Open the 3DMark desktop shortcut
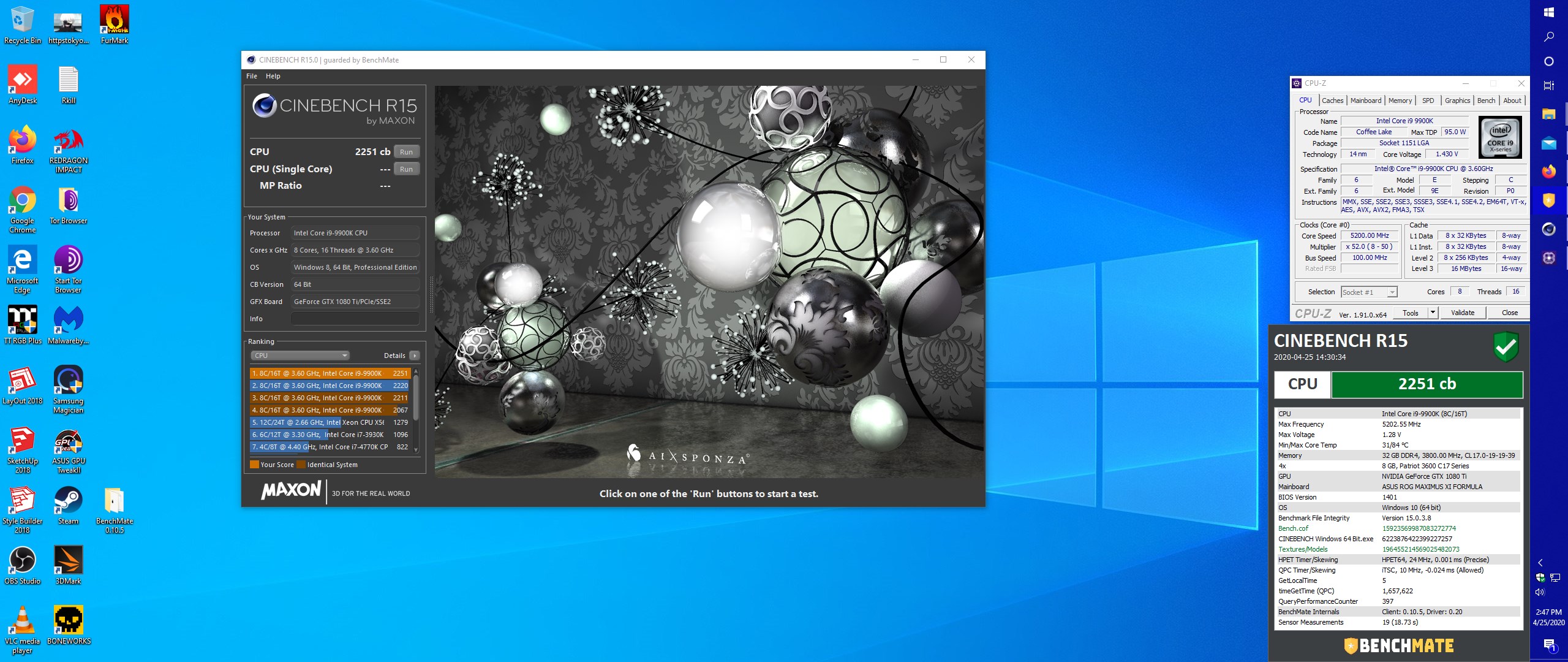The width and height of the screenshot is (1568, 662). click(69, 565)
